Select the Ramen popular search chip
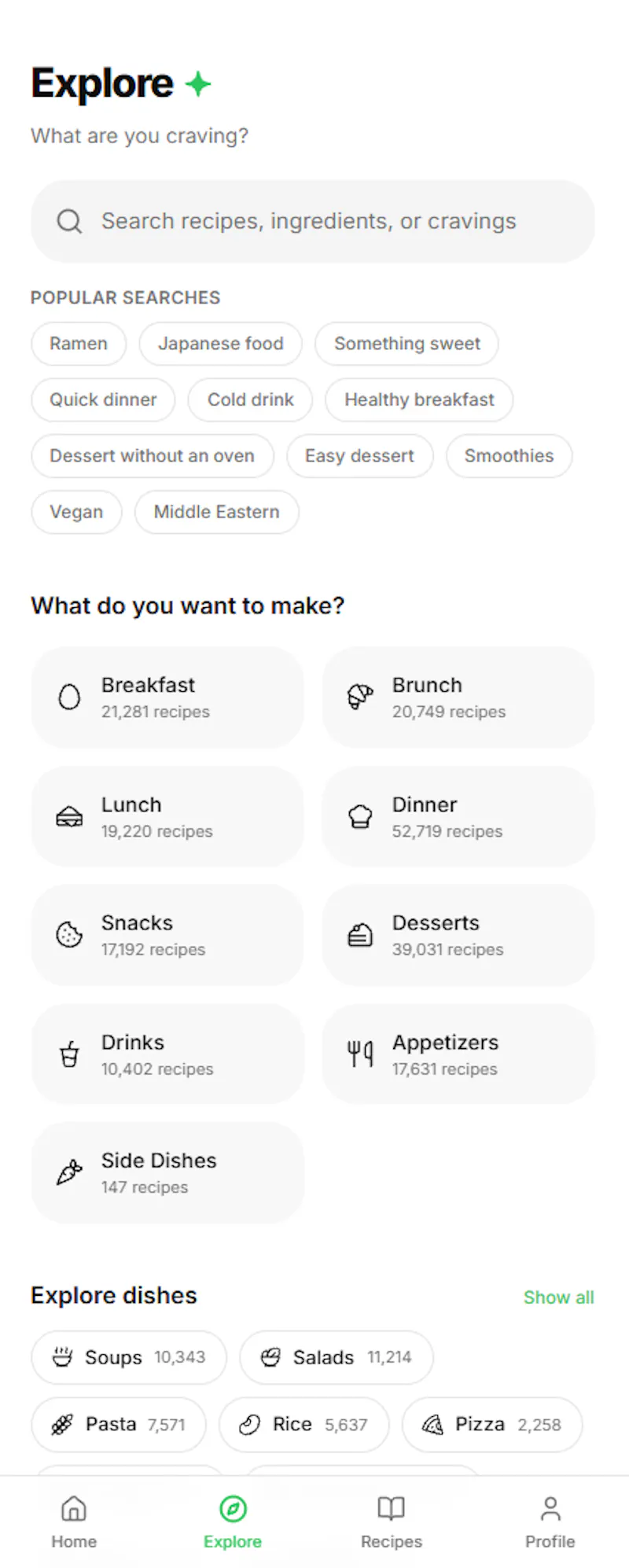 click(79, 344)
